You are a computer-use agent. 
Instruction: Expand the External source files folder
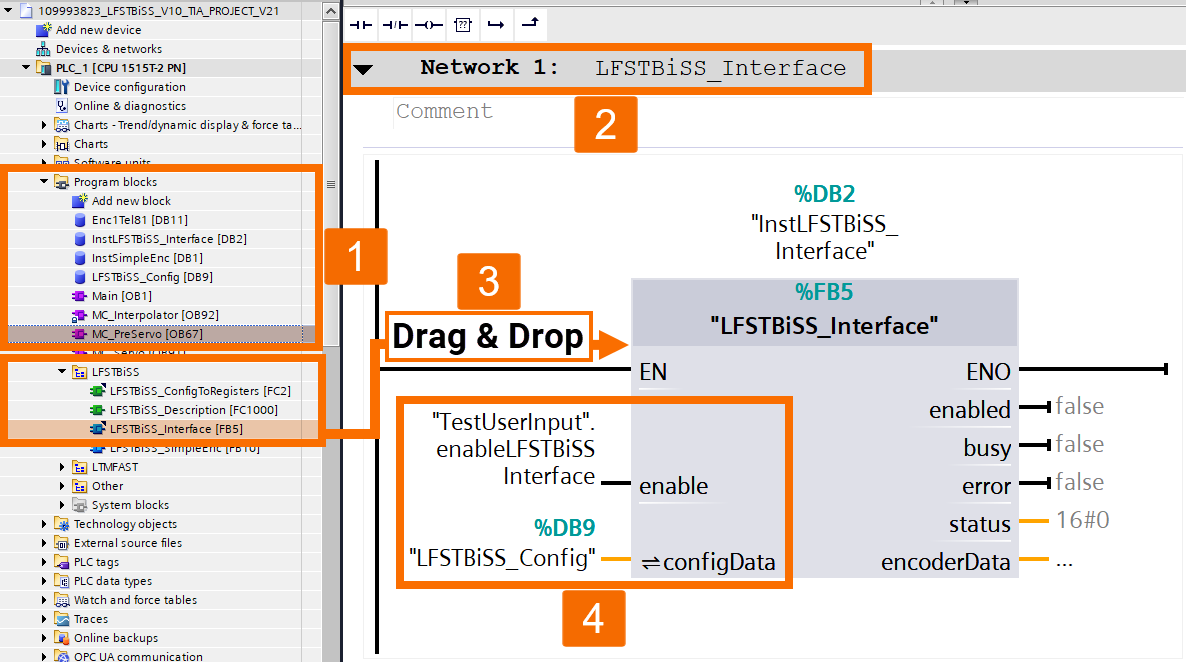tap(44, 542)
